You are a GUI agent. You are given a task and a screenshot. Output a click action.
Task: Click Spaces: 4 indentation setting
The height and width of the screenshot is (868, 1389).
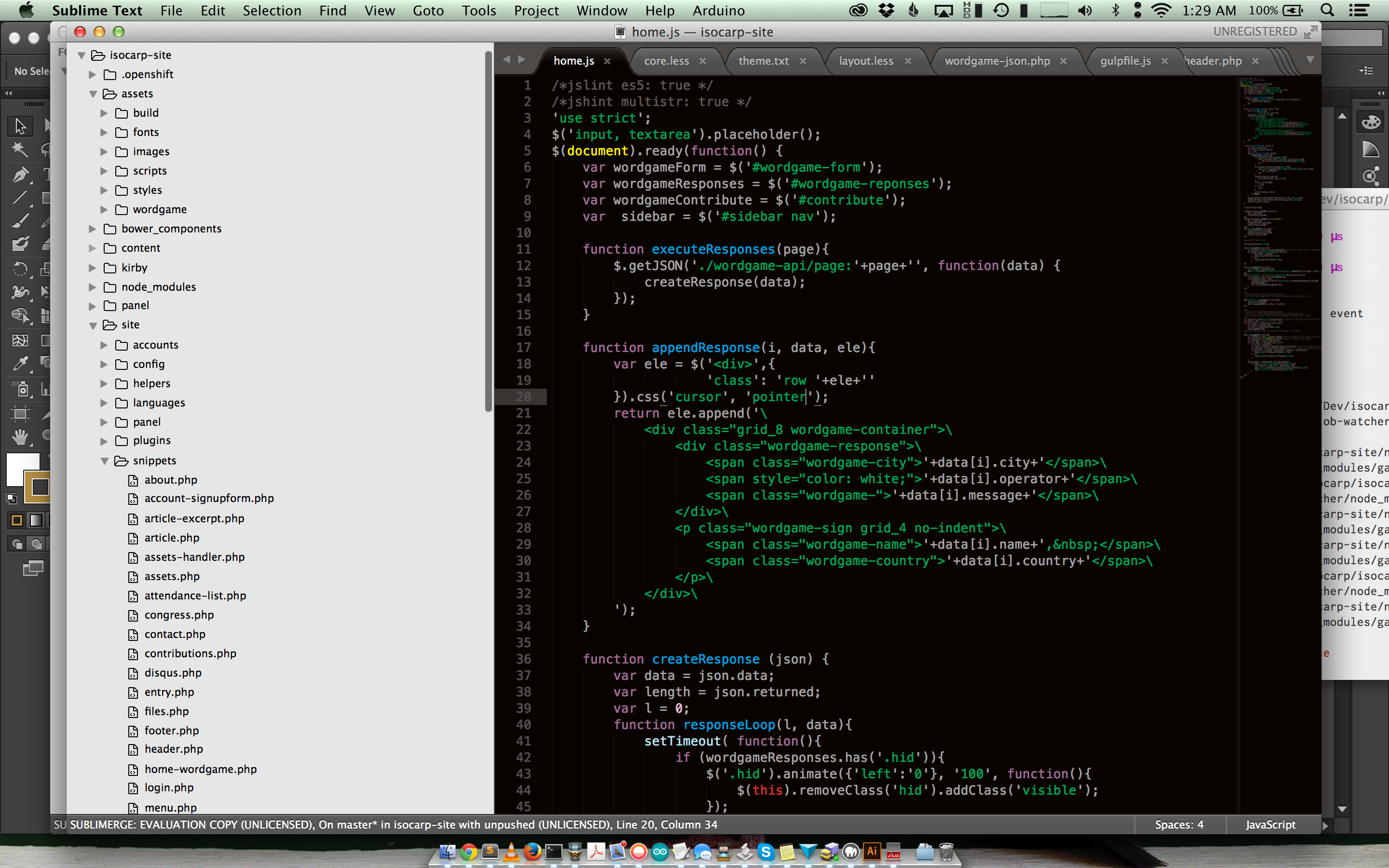(x=1179, y=825)
